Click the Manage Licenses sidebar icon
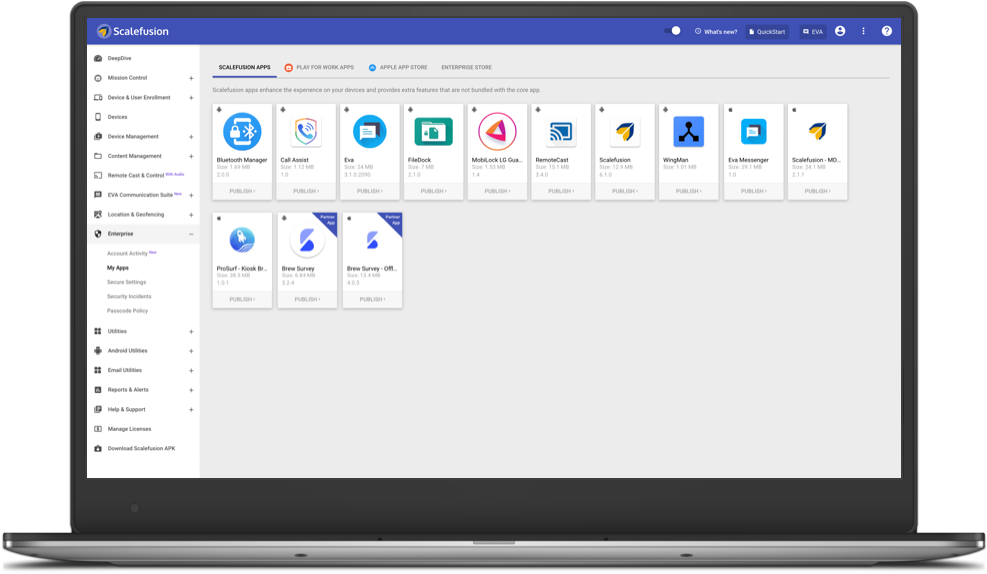 [x=98, y=429]
